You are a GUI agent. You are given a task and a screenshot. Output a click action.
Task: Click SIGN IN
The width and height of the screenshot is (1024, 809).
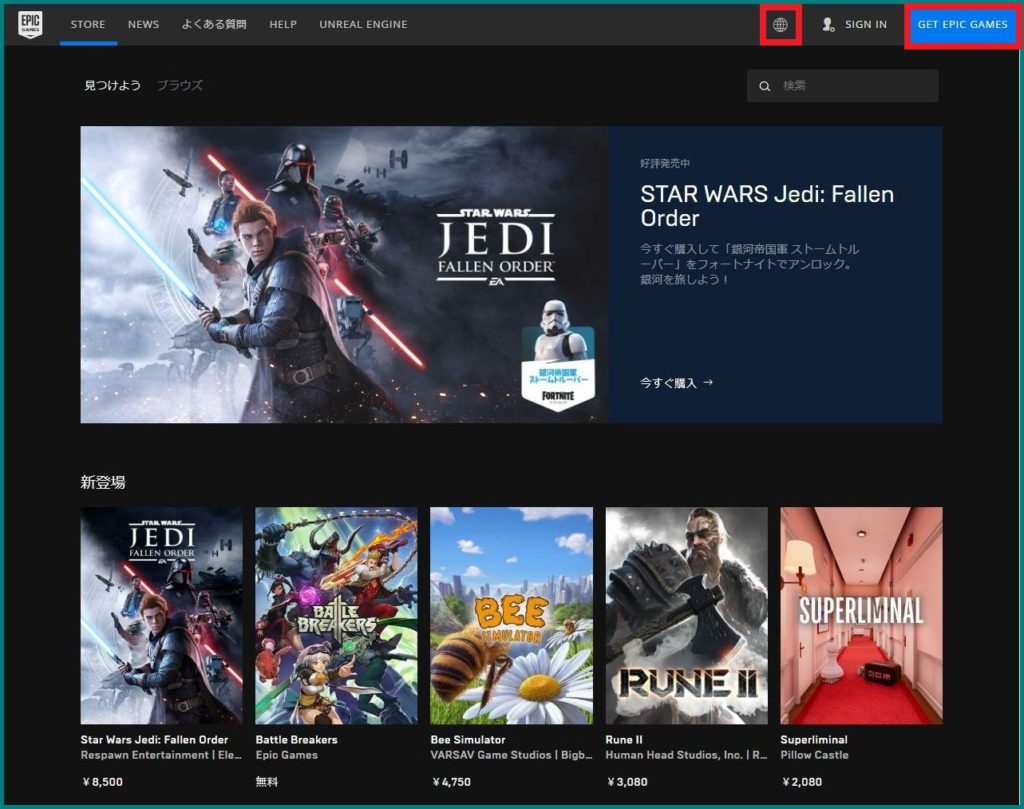pos(866,24)
